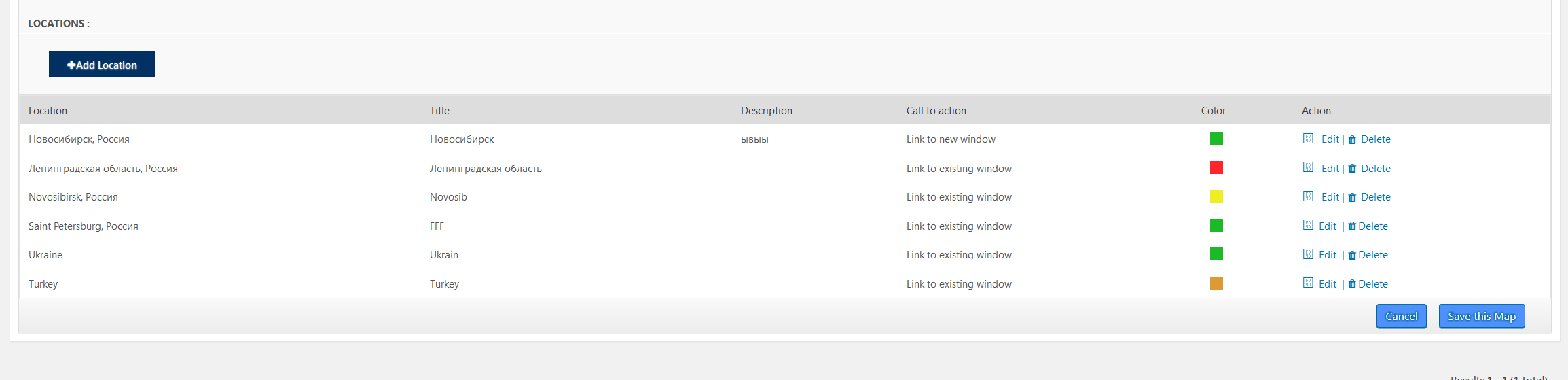Screen dimensions: 1568x380
Task: Click trash icon for Новосибирск, Россия row
Action: click(1352, 139)
